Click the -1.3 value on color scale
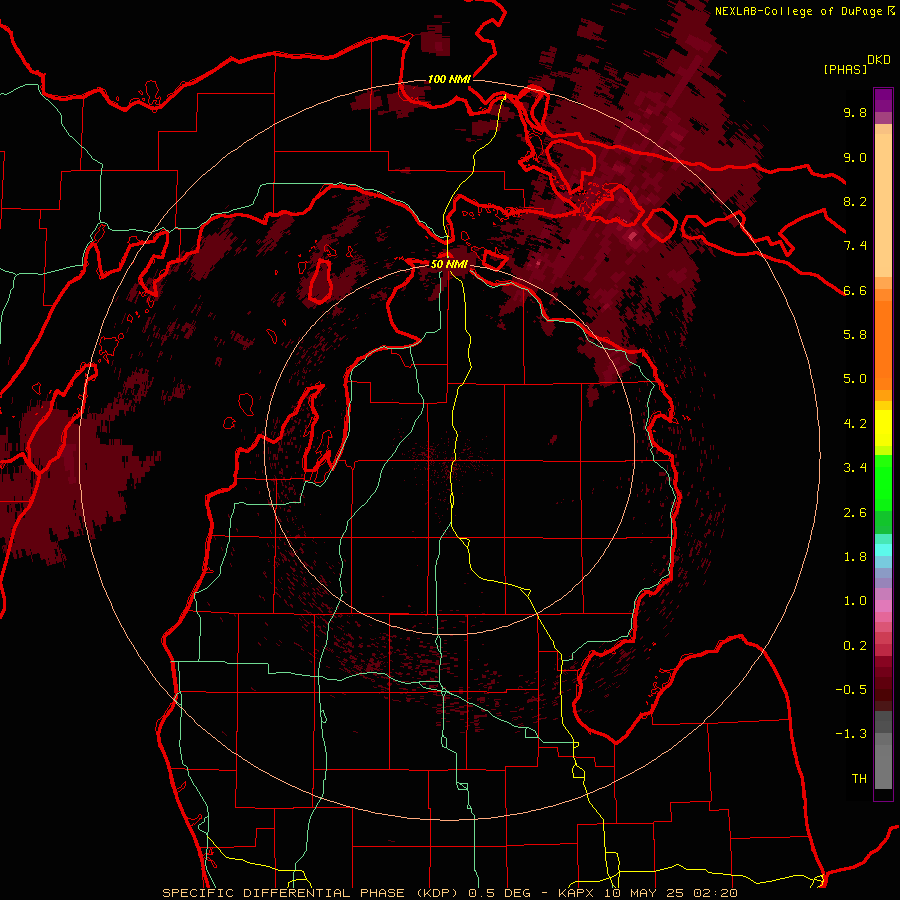Image resolution: width=900 pixels, height=900 pixels. pyautogui.click(x=851, y=734)
